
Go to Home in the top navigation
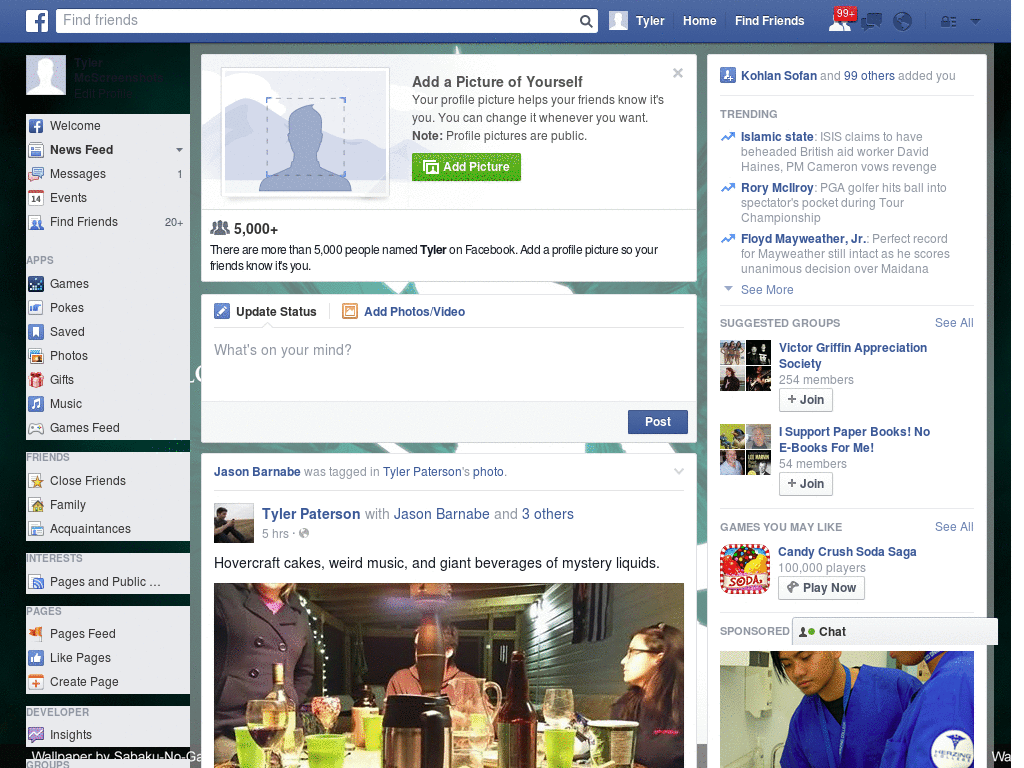click(699, 20)
